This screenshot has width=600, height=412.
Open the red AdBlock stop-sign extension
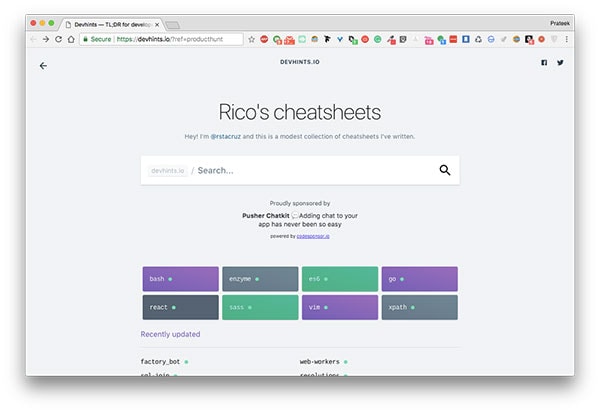pyautogui.click(x=264, y=39)
